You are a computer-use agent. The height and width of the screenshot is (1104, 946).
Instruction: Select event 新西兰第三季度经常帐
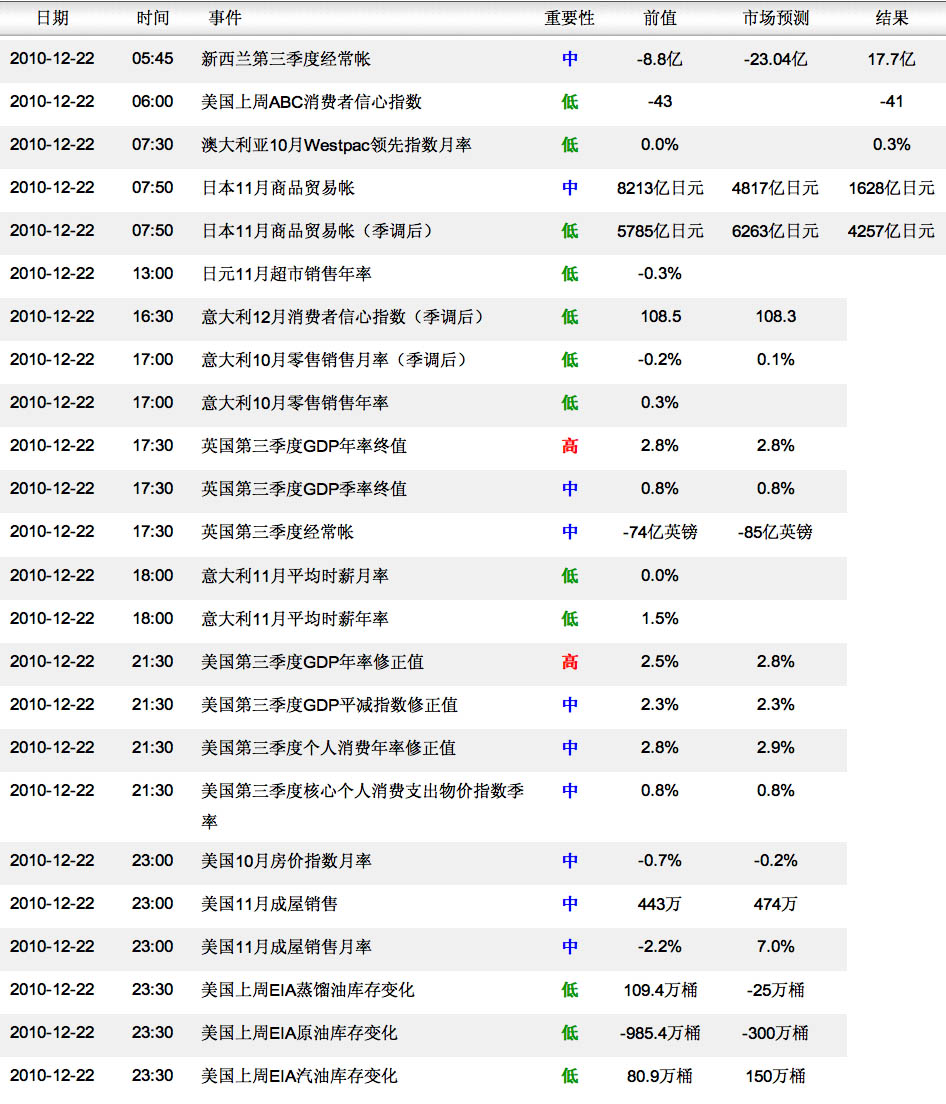pyautogui.click(x=286, y=59)
